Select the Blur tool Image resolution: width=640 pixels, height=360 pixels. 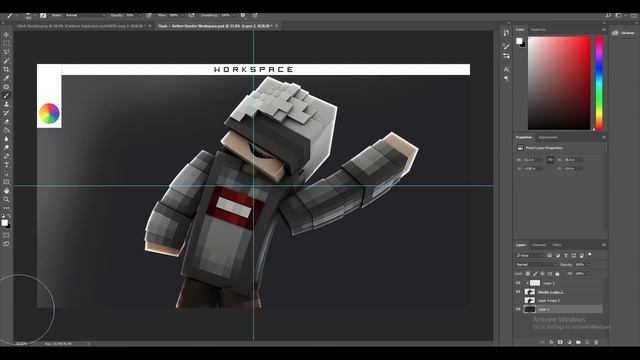point(6,139)
